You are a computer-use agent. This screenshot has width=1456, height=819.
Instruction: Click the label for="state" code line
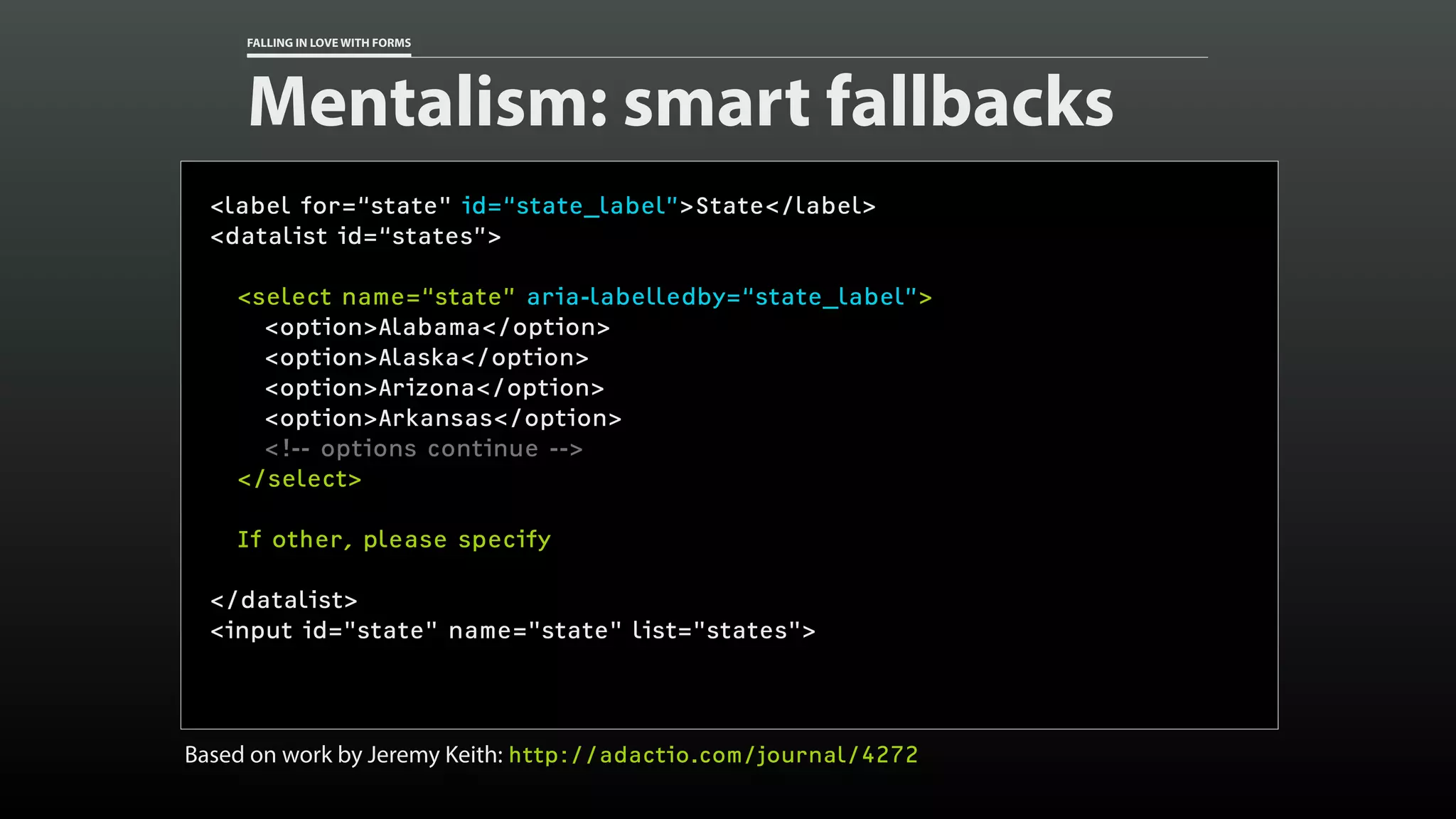point(543,206)
